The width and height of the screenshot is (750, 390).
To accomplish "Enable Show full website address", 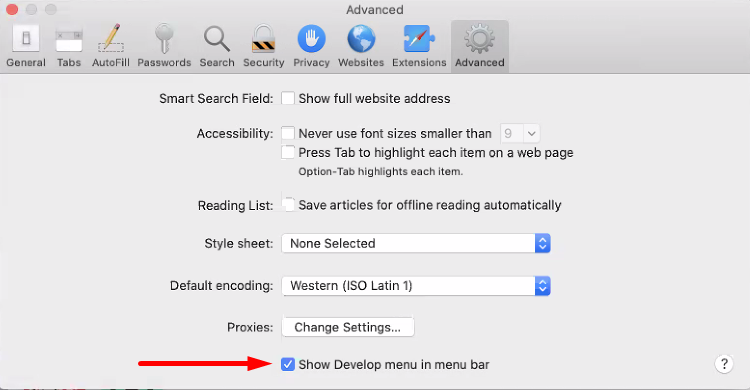I will [287, 98].
